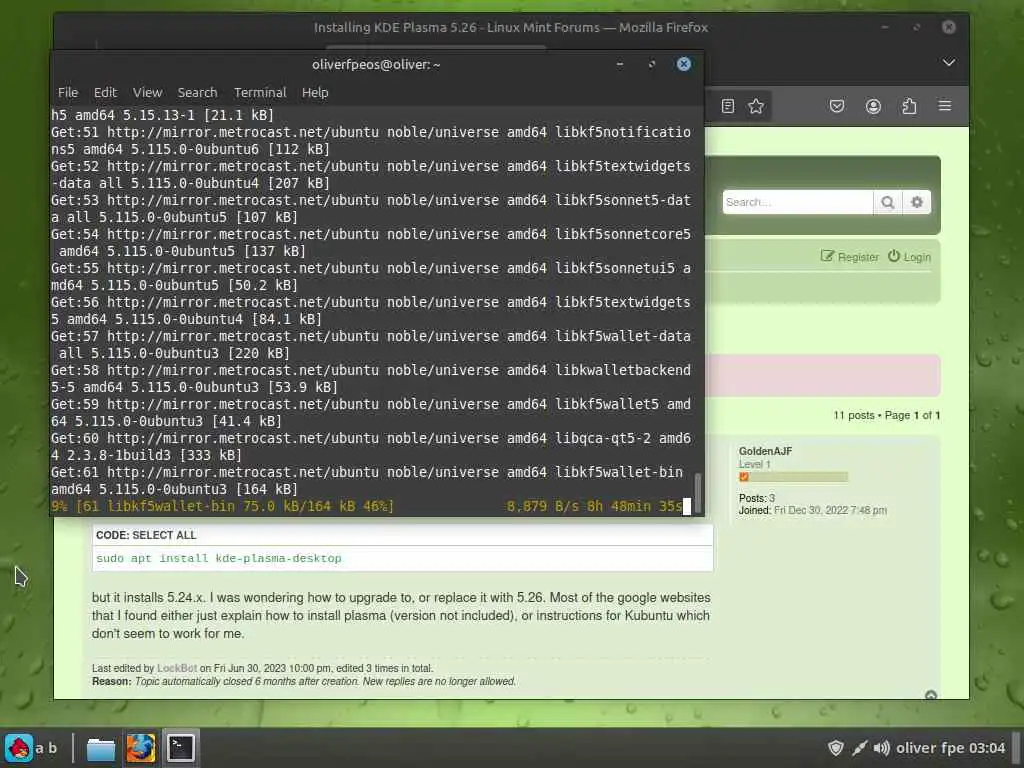
Task: Click the taskbar clock showing 03:04
Action: (x=950, y=748)
